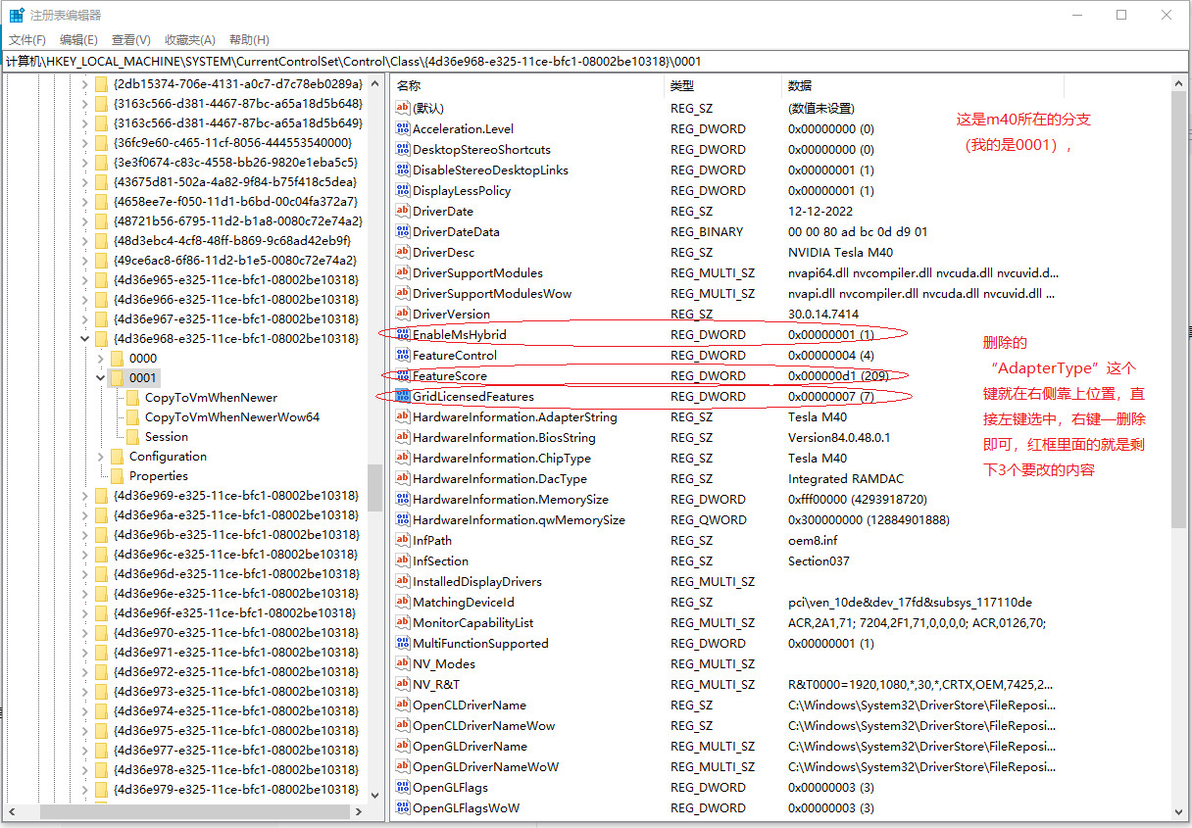
Task: Open the 文件(F) menu
Action: (x=27, y=40)
